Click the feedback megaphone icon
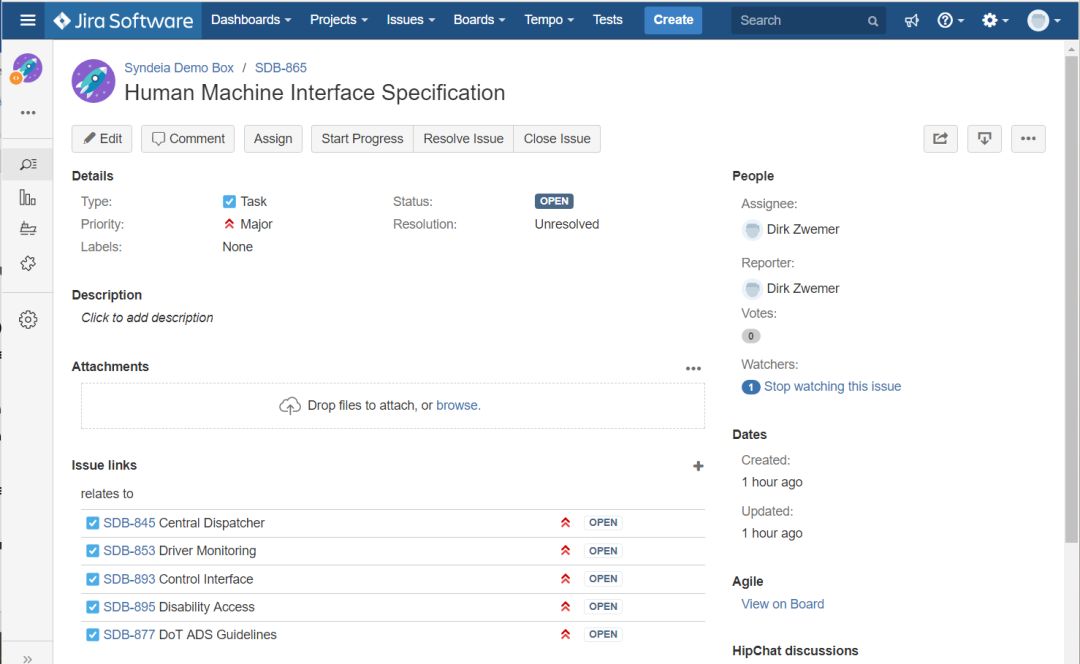Viewport: 1080px width, 664px height. click(x=911, y=20)
